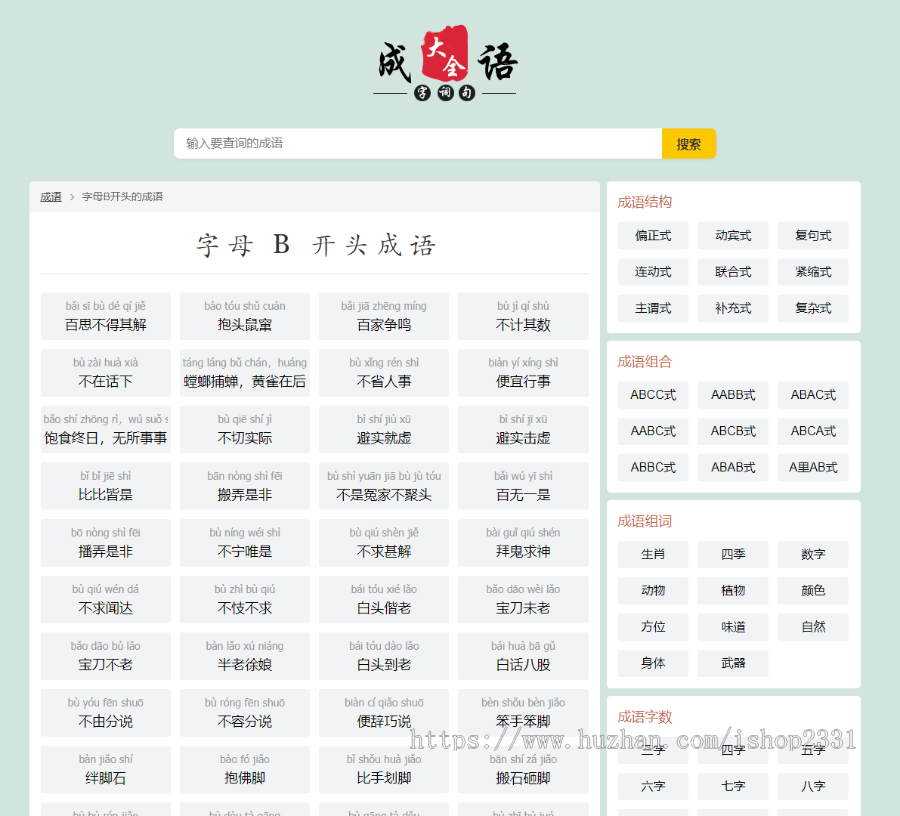This screenshot has width=900, height=816.
Task: Choose the AABB式 combination
Action: click(733, 395)
